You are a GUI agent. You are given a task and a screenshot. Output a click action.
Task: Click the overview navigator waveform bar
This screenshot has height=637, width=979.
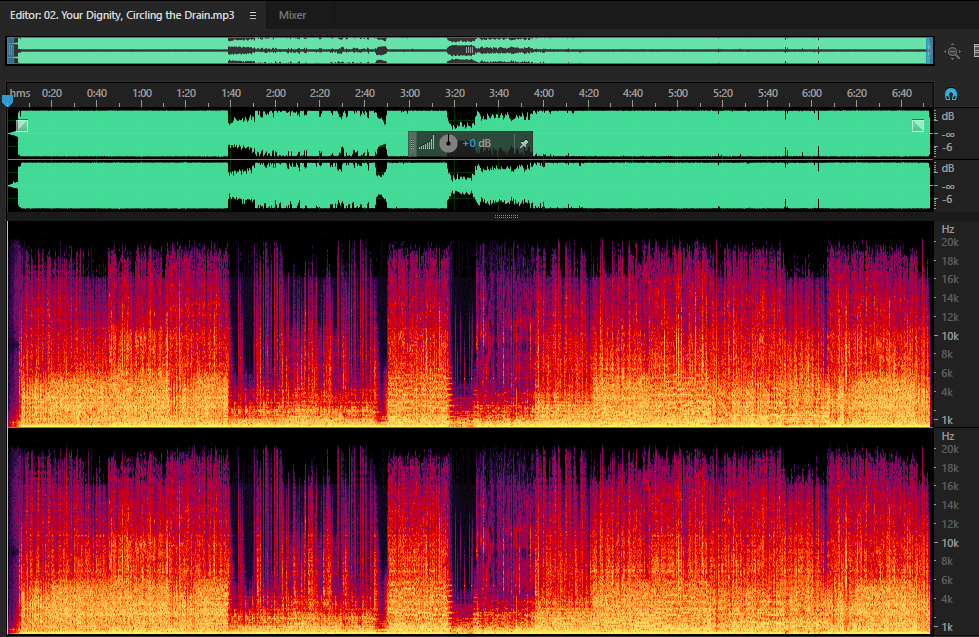pos(470,51)
